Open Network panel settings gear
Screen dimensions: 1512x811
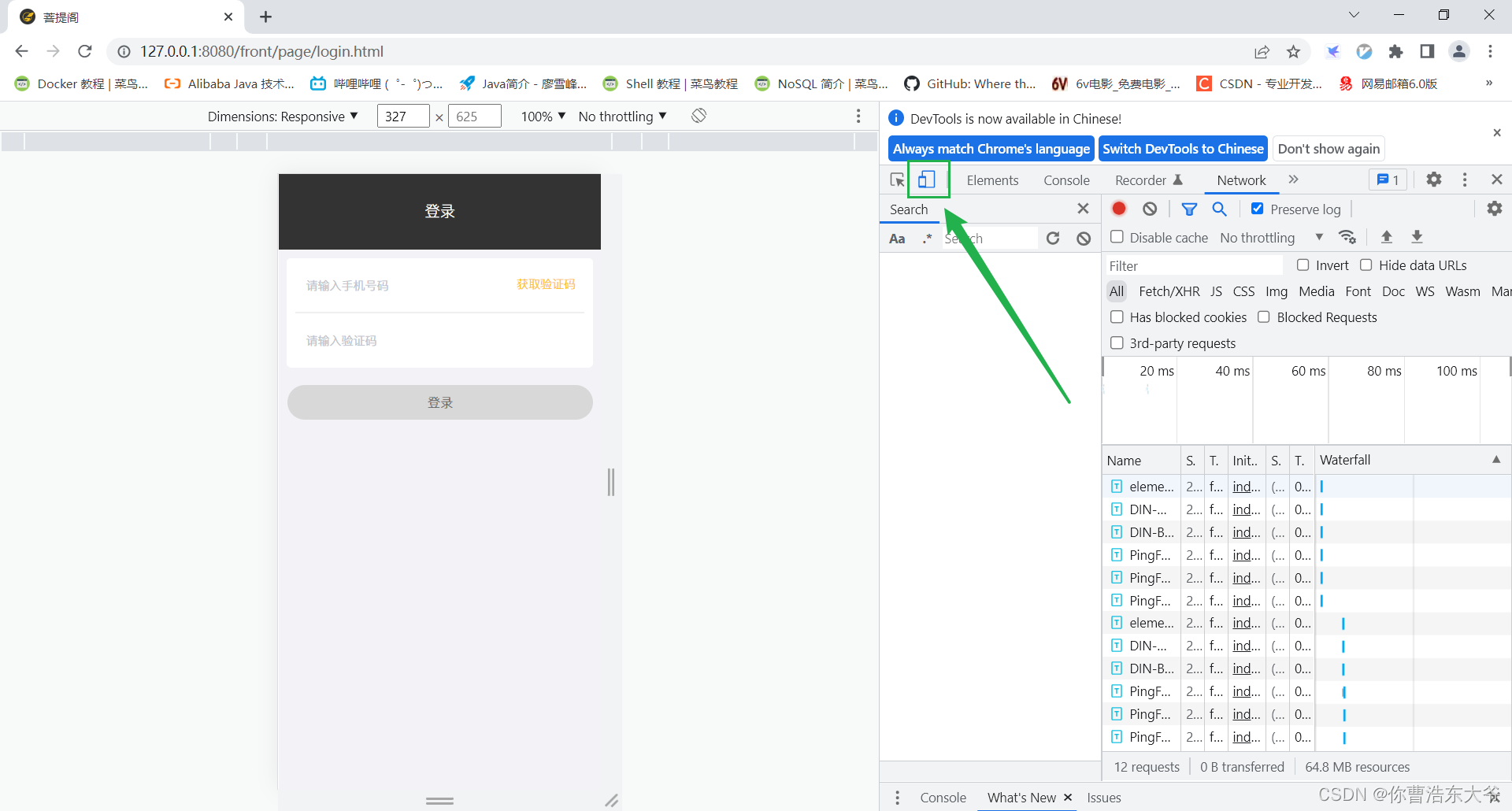1494,209
